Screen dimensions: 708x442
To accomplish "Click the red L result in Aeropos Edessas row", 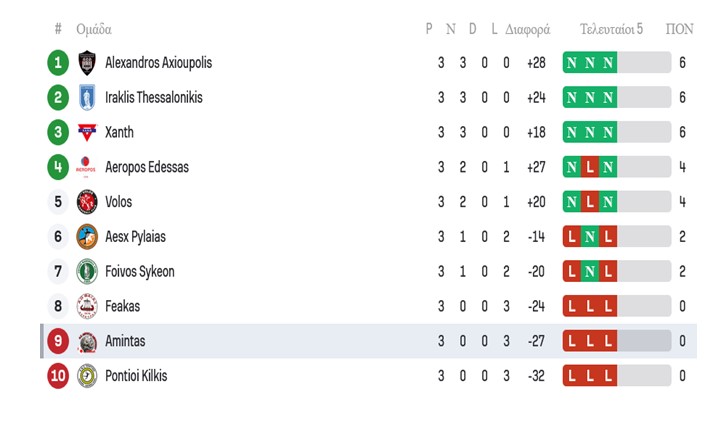I will [590, 167].
